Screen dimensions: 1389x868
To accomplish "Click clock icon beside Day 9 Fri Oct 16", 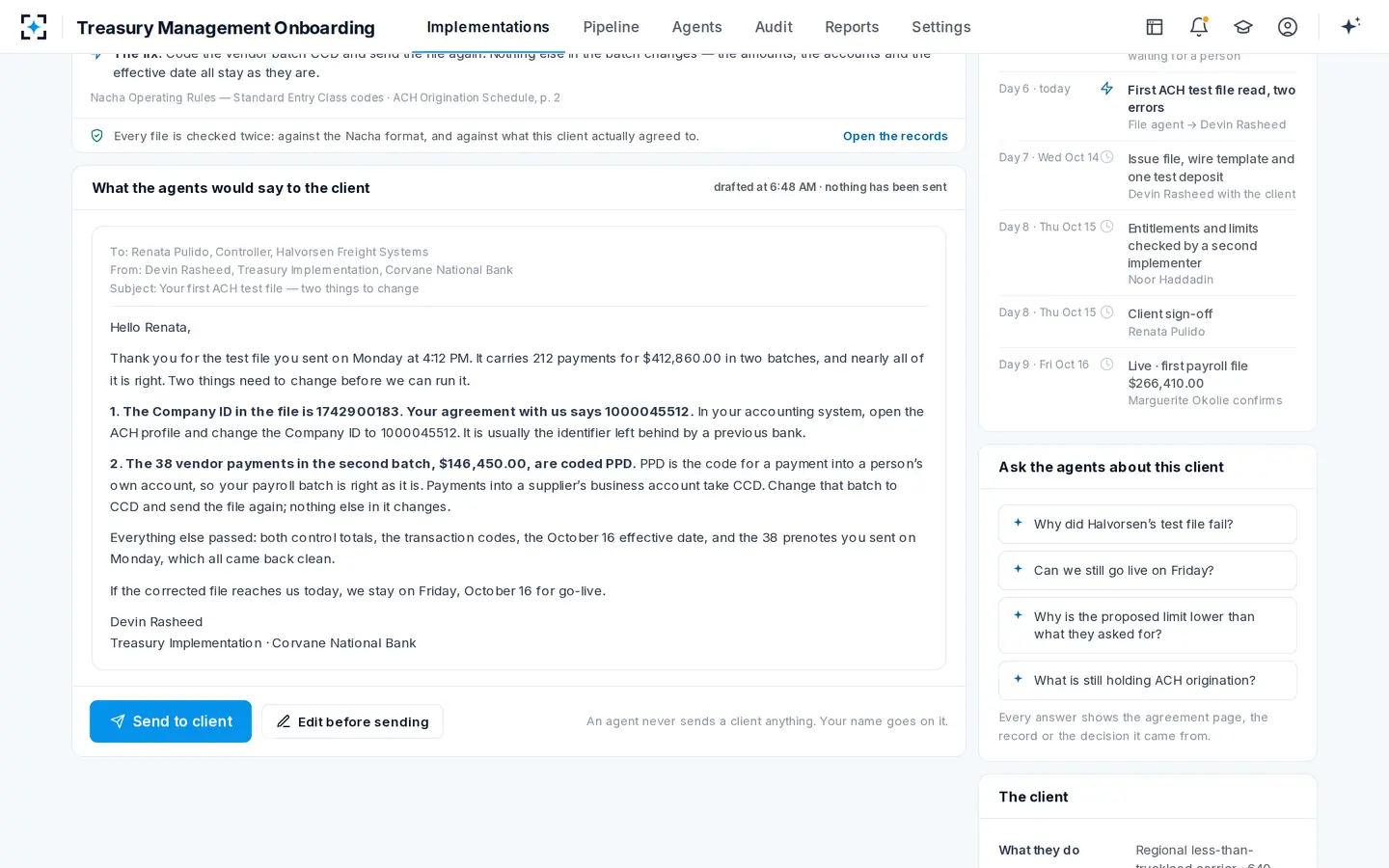I will [x=1107, y=365].
